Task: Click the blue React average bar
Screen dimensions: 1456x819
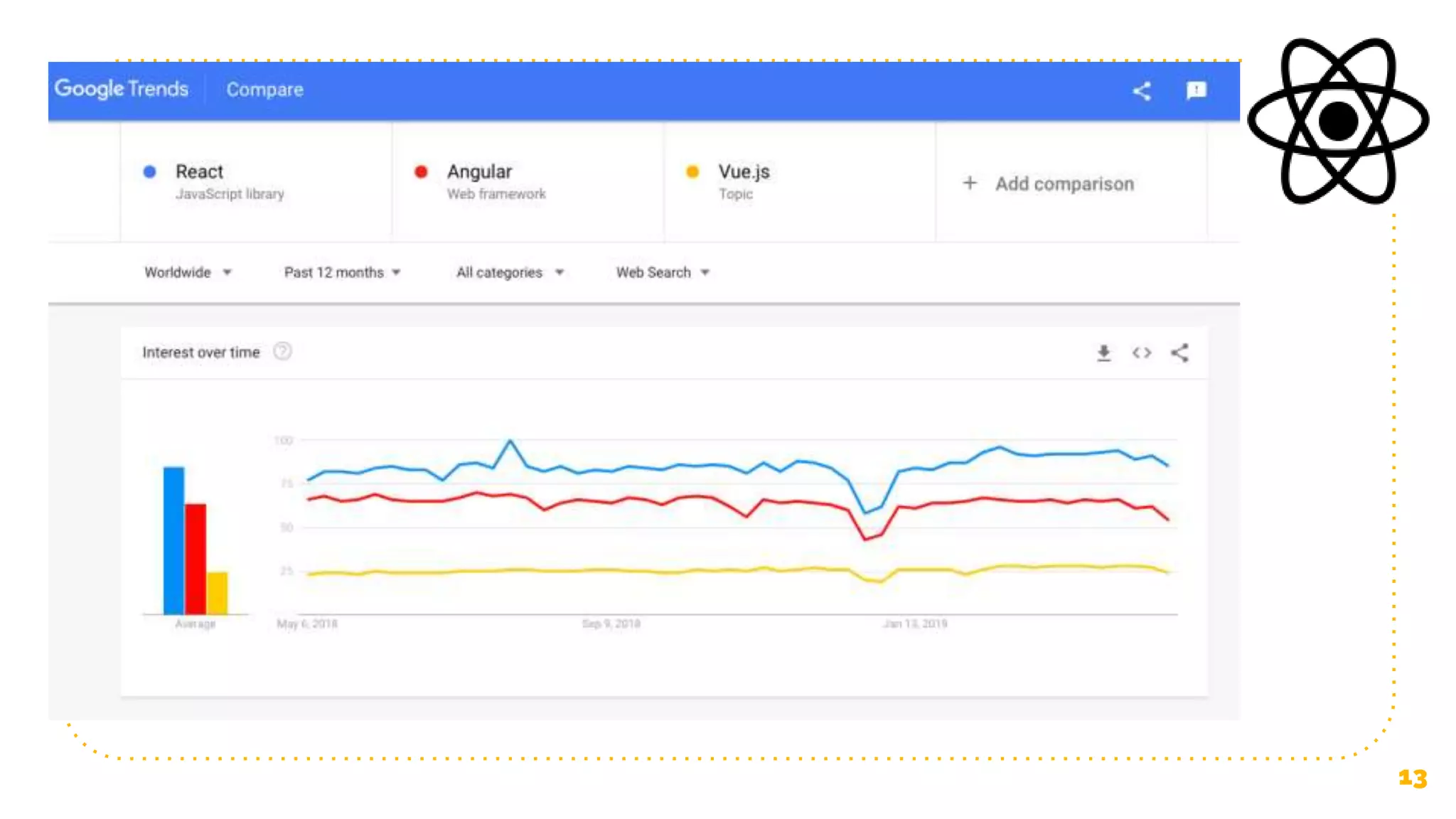Action: pos(173,540)
